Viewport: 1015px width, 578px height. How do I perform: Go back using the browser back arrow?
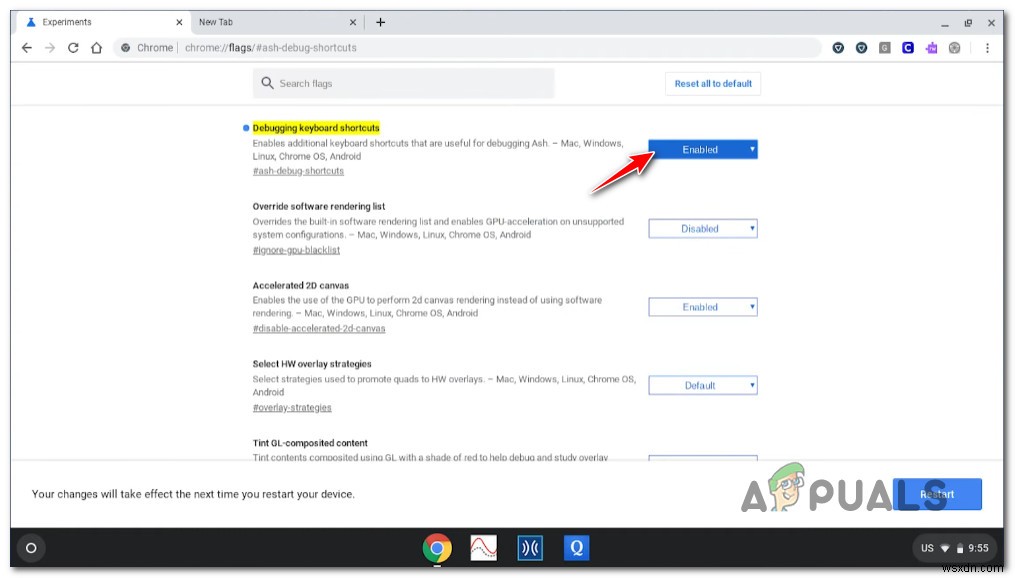pos(27,48)
